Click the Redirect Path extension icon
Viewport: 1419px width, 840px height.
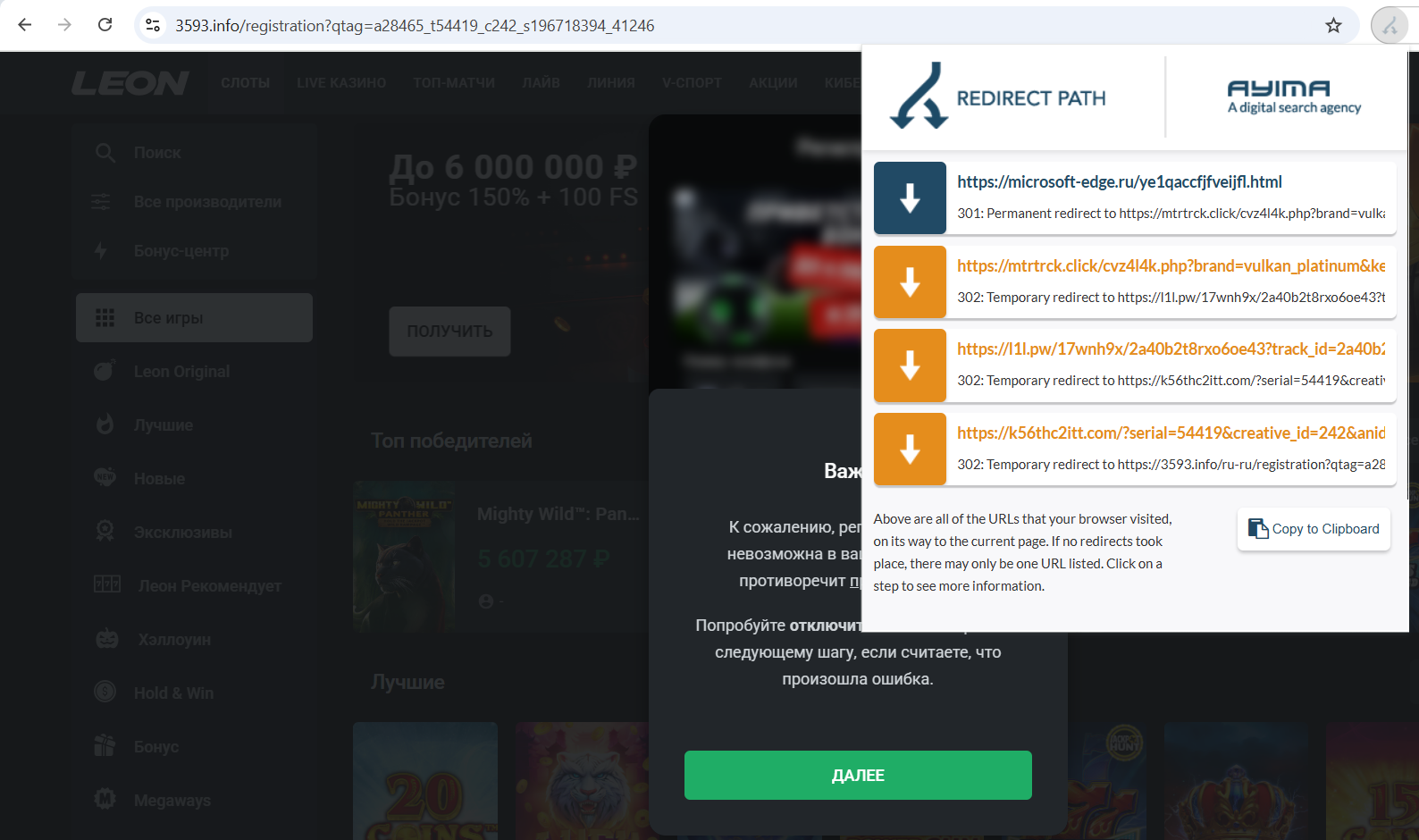point(1390,26)
